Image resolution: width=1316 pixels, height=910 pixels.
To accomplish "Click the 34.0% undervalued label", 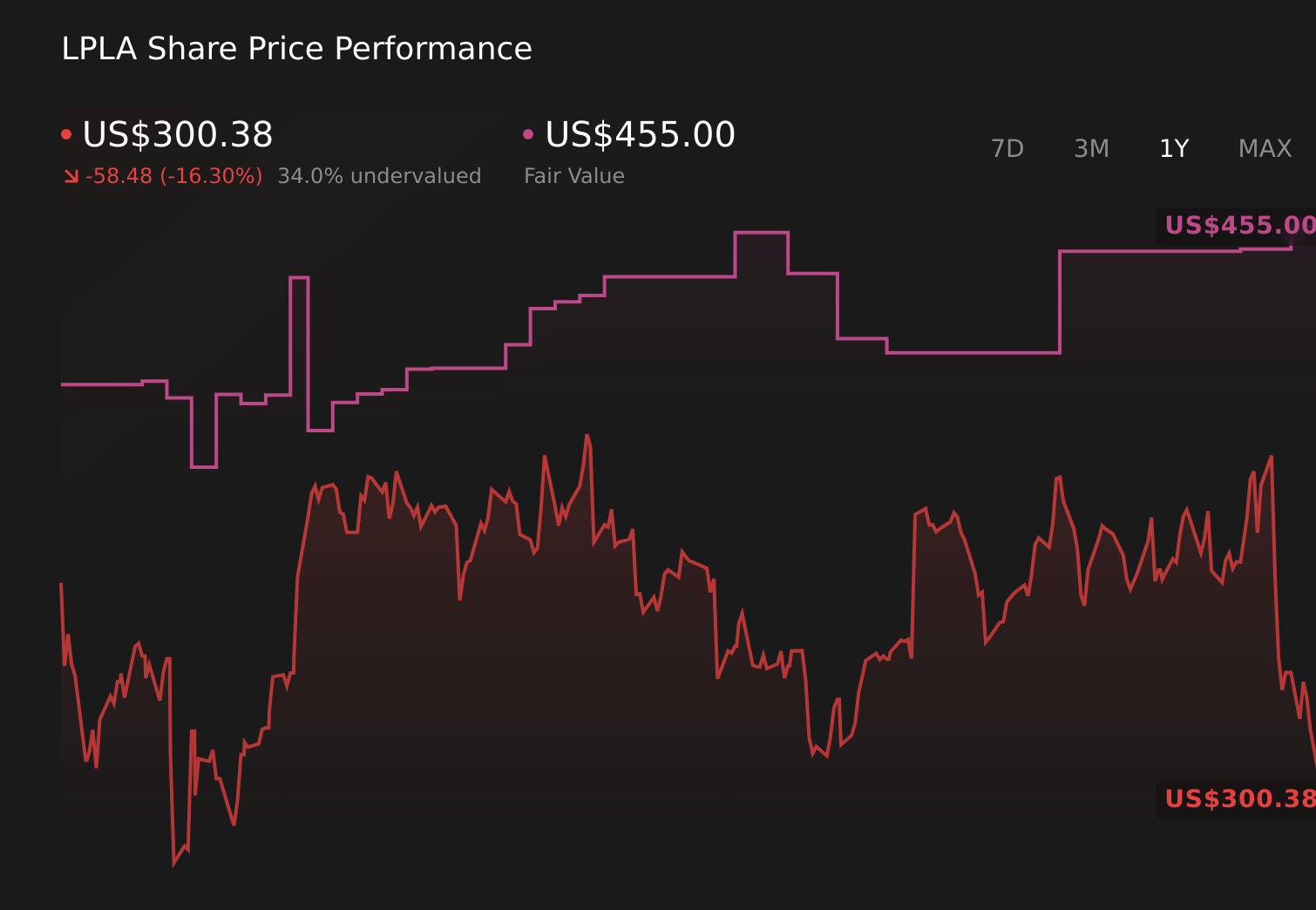I will pyautogui.click(x=379, y=176).
